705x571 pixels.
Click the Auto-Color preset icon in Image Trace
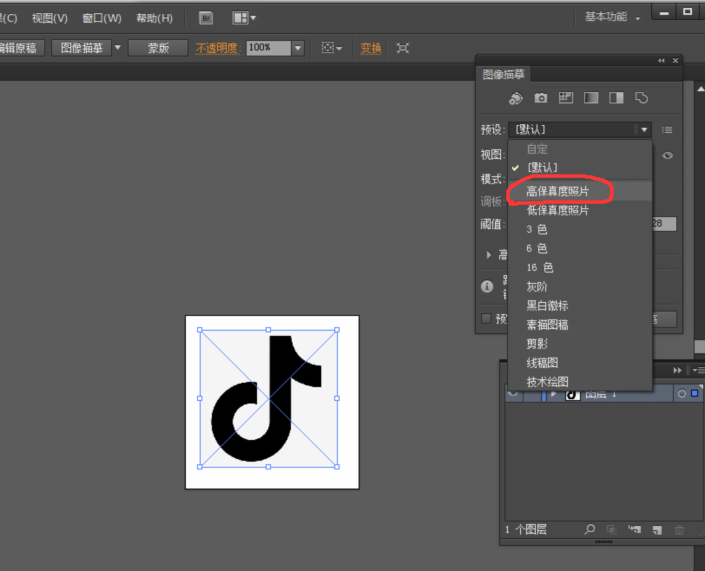516,98
